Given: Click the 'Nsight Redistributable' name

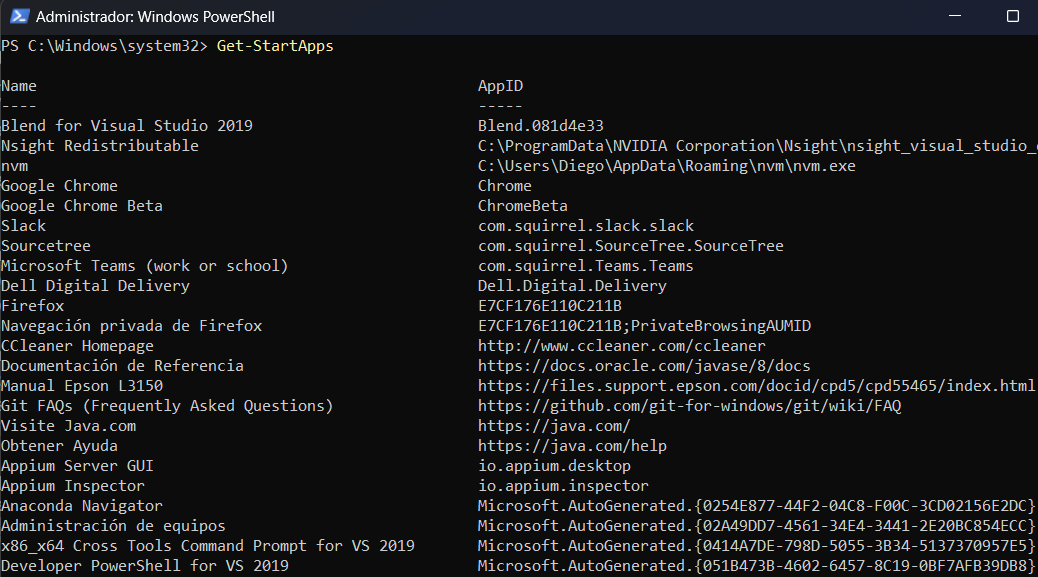Looking at the screenshot, I should pos(100,146).
